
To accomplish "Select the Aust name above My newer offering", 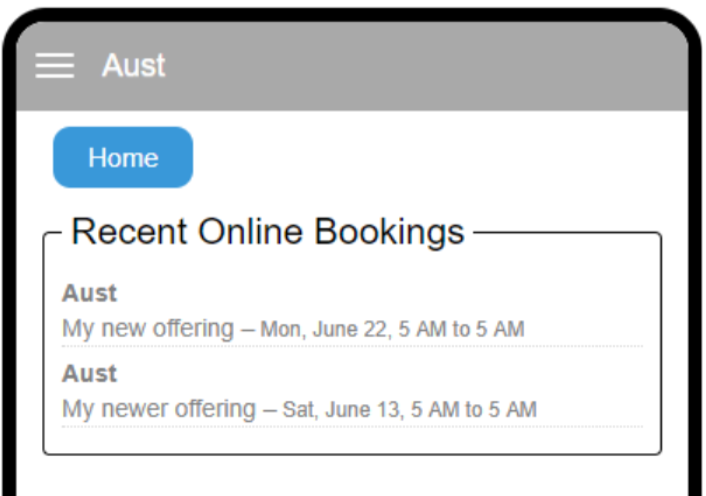I will pyautogui.click(x=89, y=373).
